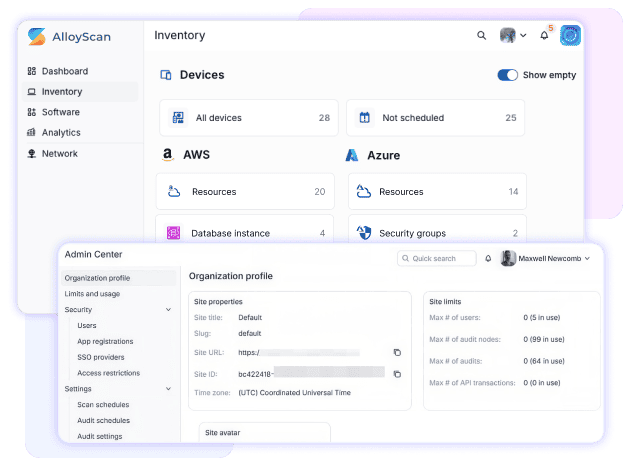Screen dimensions: 623x458
Task: Open Users under Security
Action: tap(87, 325)
